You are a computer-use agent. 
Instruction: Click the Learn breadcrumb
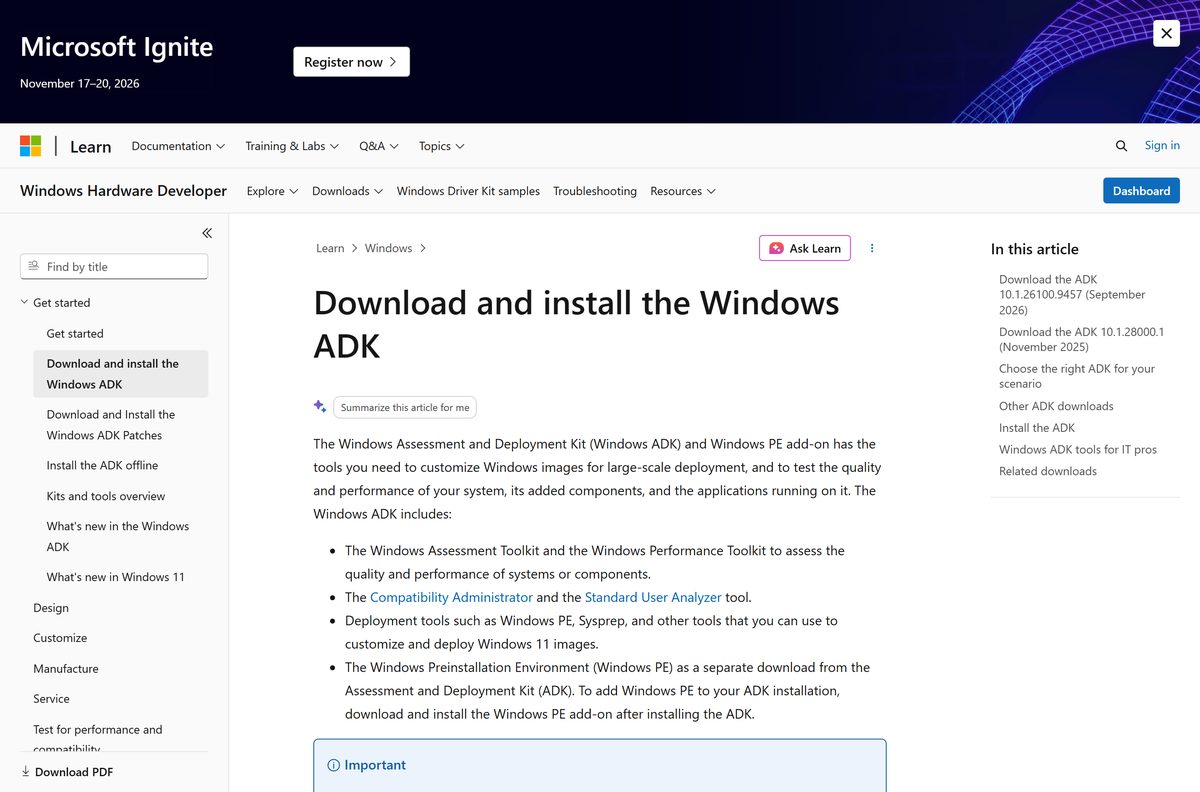[x=330, y=248]
